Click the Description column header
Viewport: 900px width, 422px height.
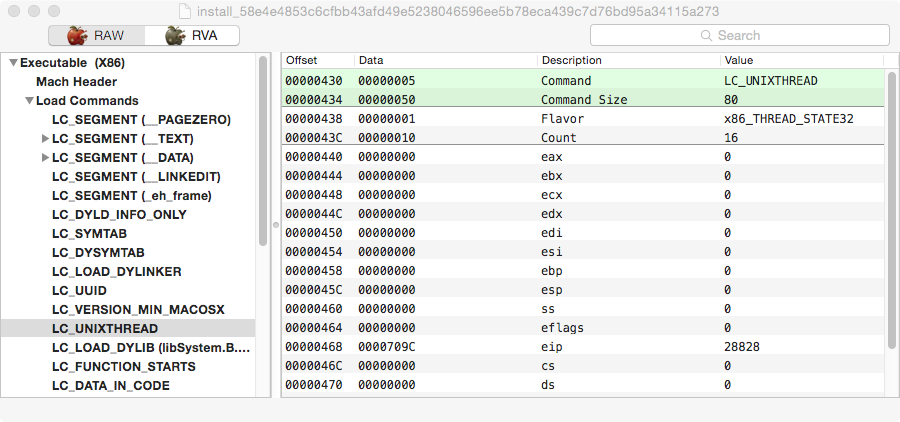click(x=571, y=60)
